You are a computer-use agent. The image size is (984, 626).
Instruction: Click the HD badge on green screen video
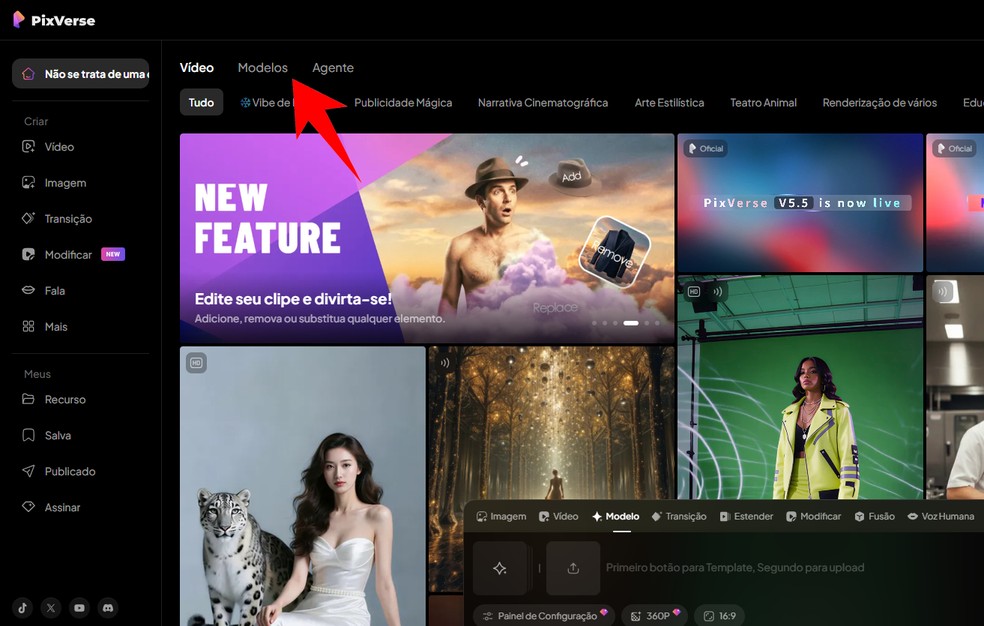[x=694, y=292]
